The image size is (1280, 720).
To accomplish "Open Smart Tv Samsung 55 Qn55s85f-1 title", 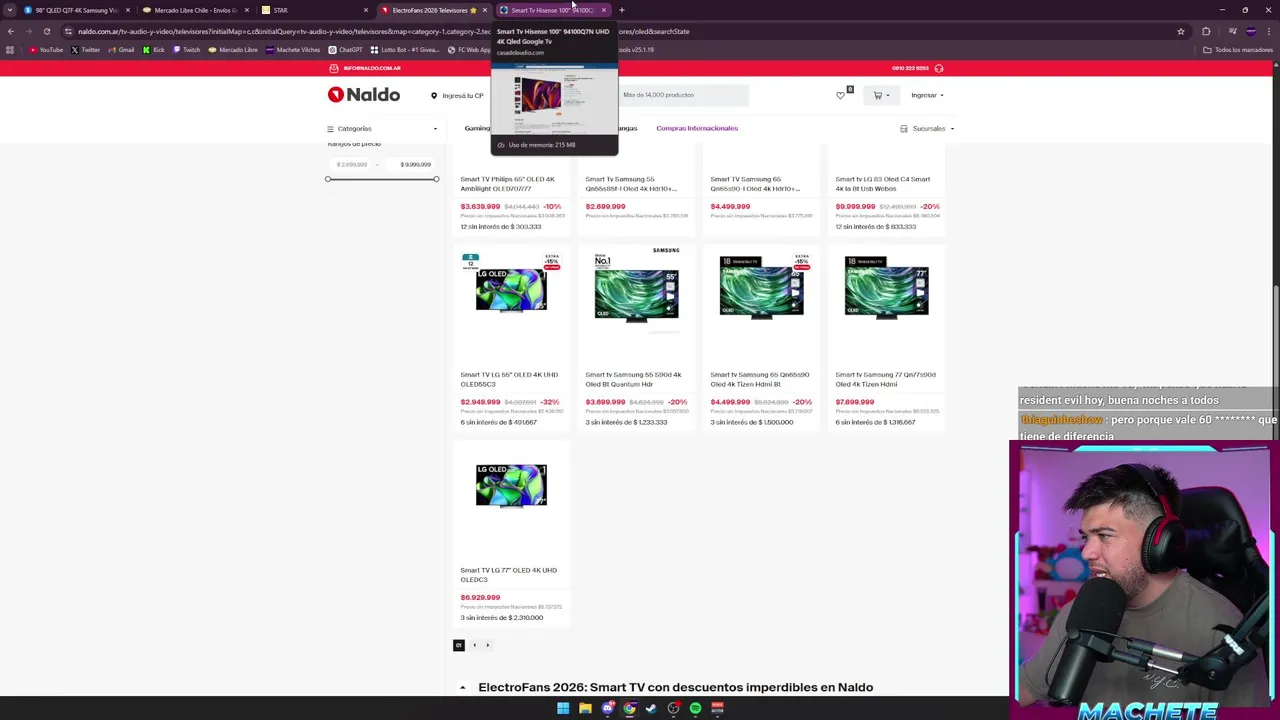I will [x=631, y=184].
